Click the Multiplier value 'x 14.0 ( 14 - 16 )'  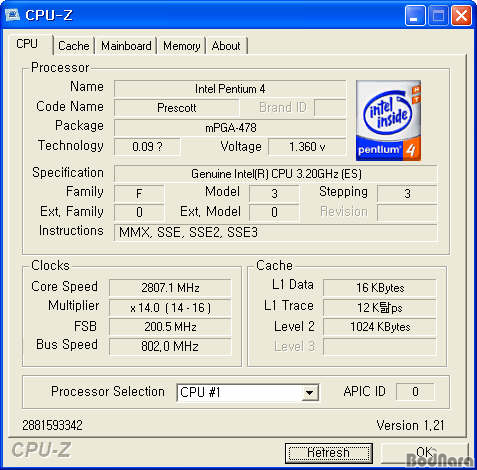(x=170, y=308)
